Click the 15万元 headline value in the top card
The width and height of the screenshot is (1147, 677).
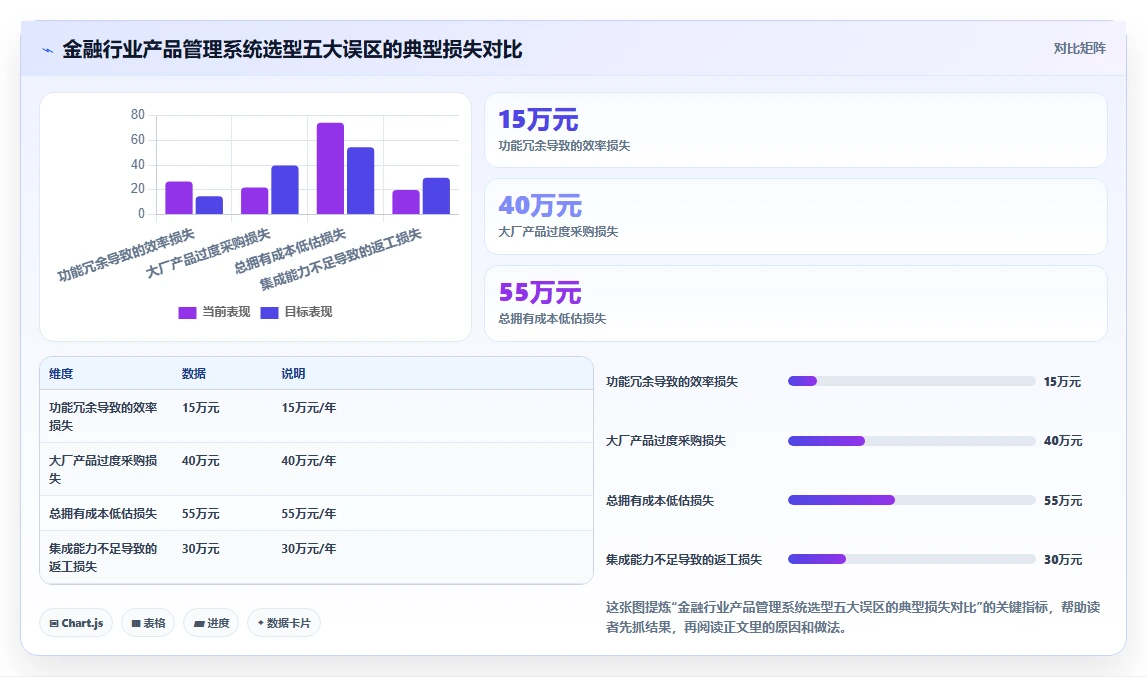538,119
